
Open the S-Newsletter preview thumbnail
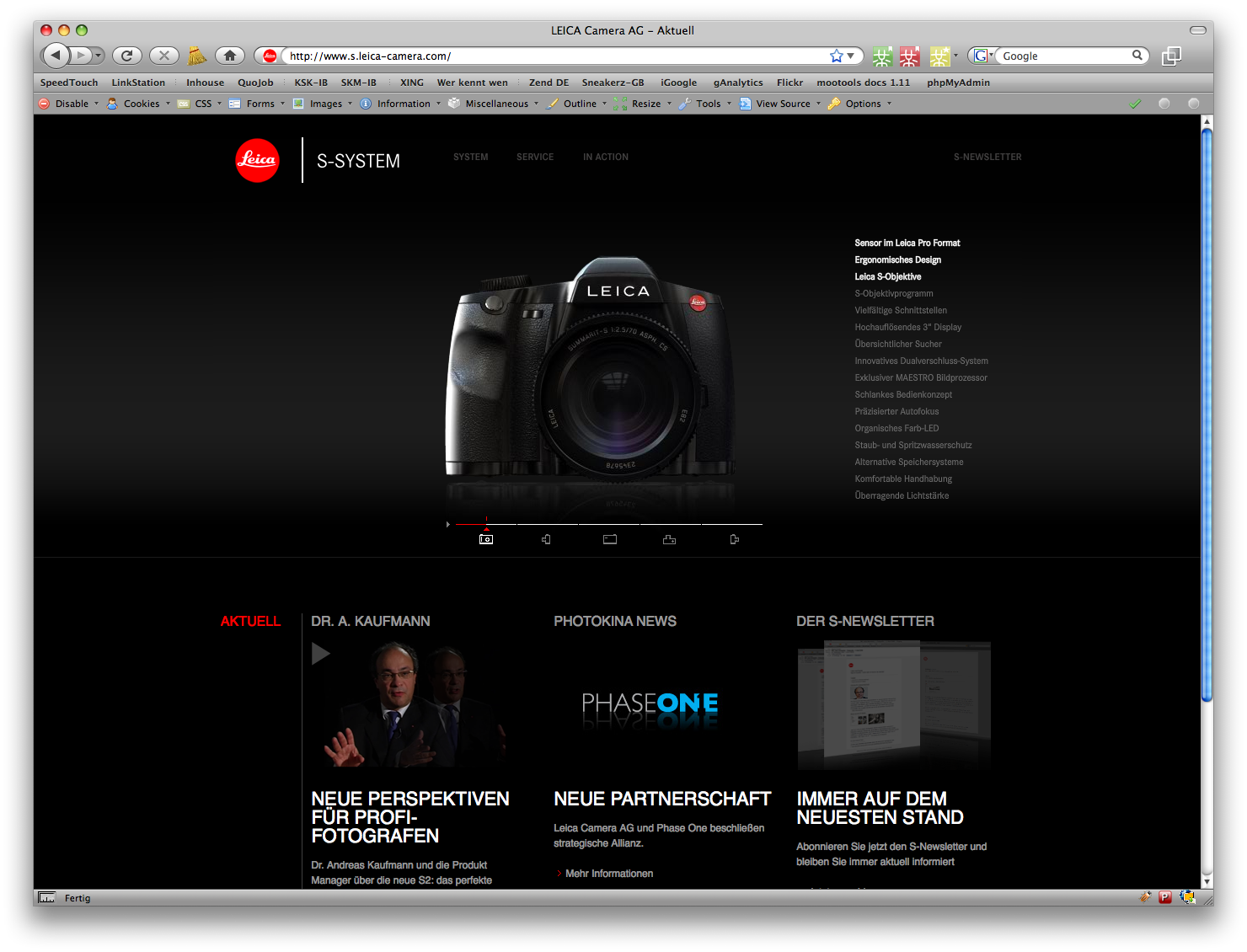(x=894, y=705)
